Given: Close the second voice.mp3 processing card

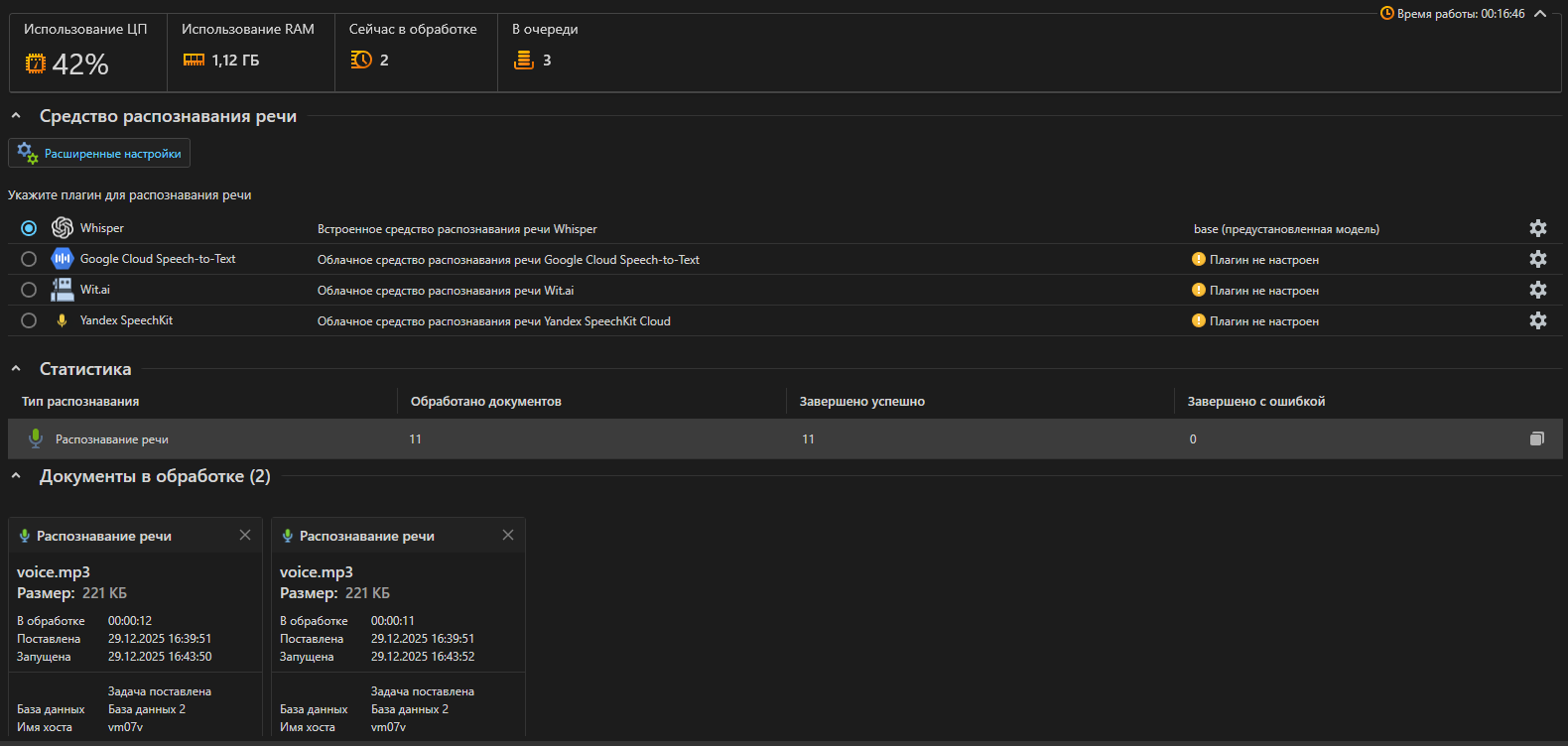Looking at the screenshot, I should tap(508, 535).
